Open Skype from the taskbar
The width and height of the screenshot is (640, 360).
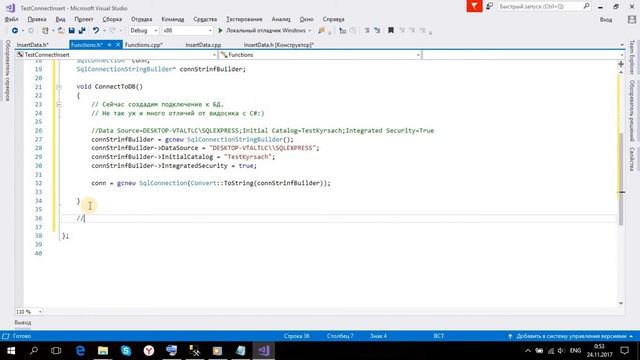click(126, 351)
